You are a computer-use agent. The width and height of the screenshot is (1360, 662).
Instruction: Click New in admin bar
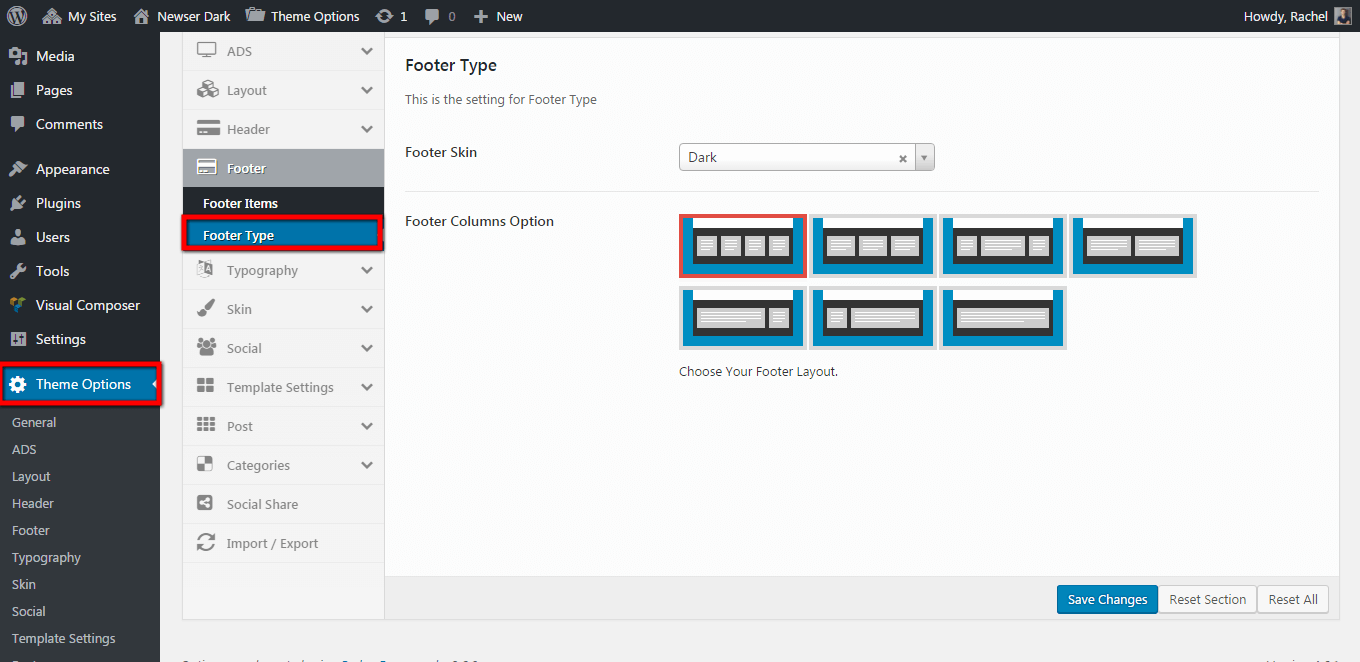[497, 16]
